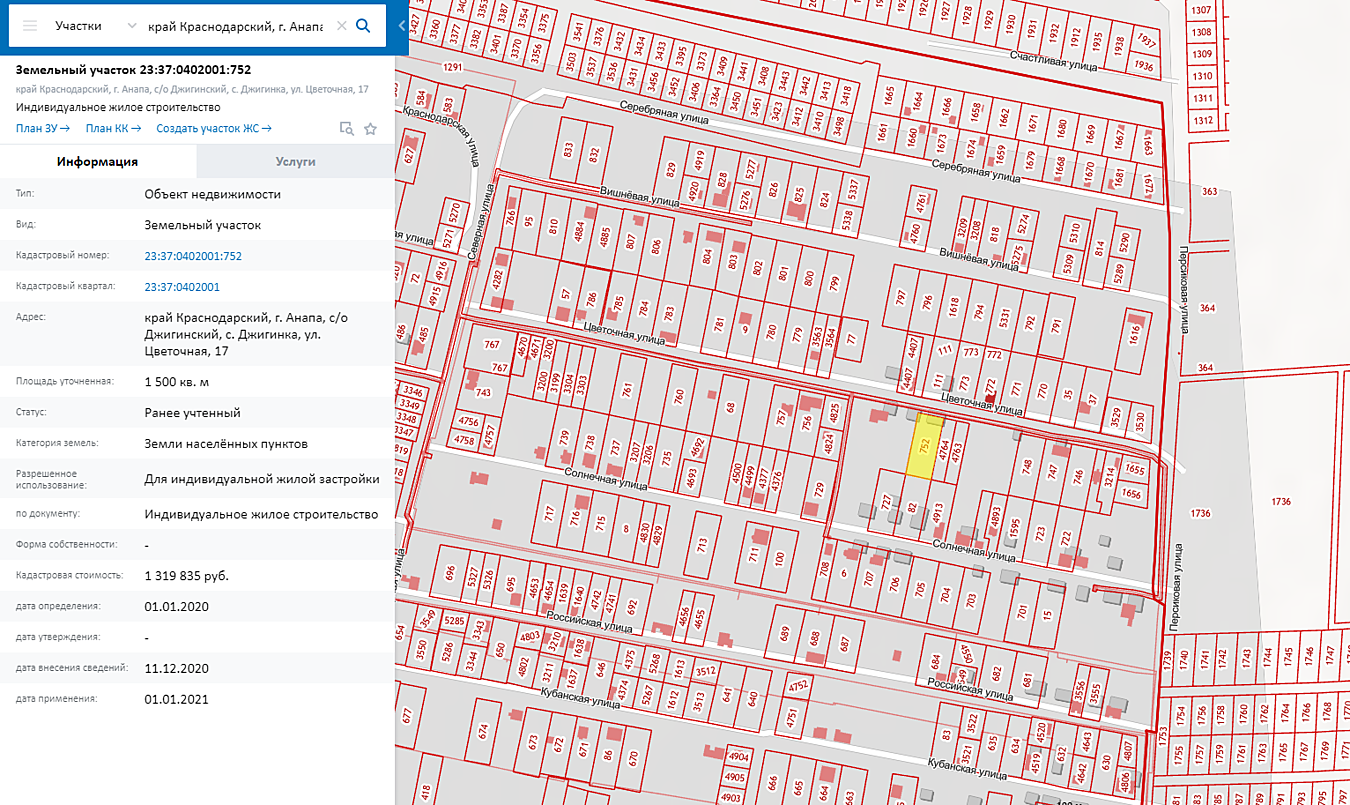Click the Счастливая улица street label
Image resolution: width=1350 pixels, height=805 pixels.
[x=1053, y=61]
